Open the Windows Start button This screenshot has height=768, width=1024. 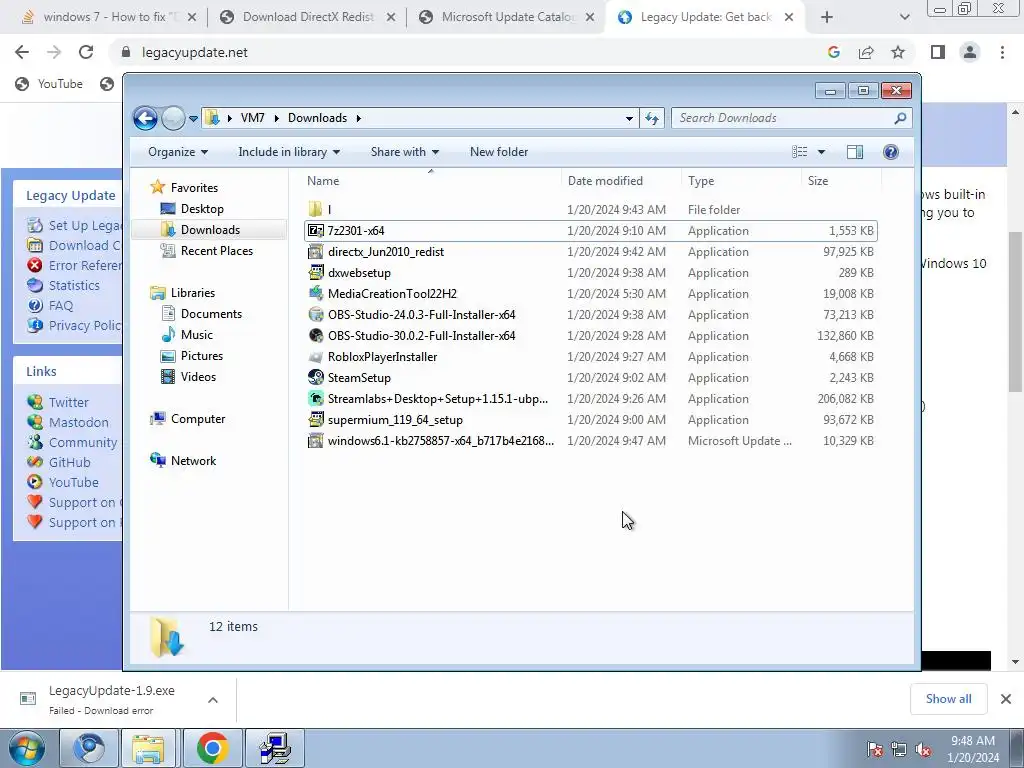tap(26, 748)
